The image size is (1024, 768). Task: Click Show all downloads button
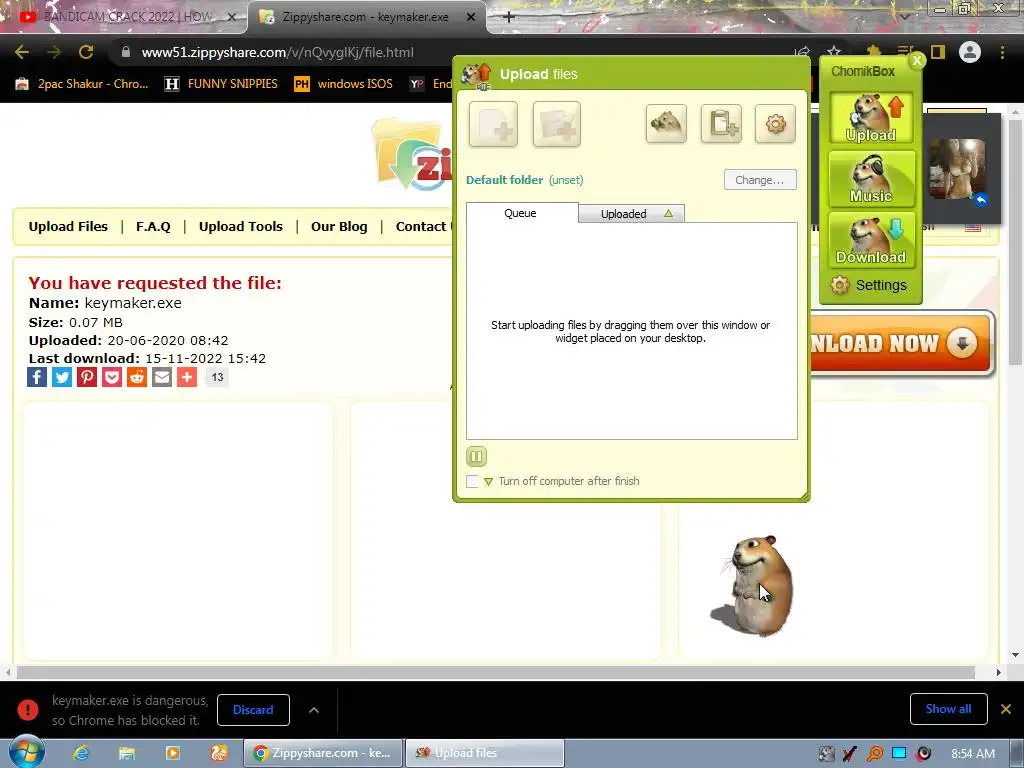pos(948,709)
